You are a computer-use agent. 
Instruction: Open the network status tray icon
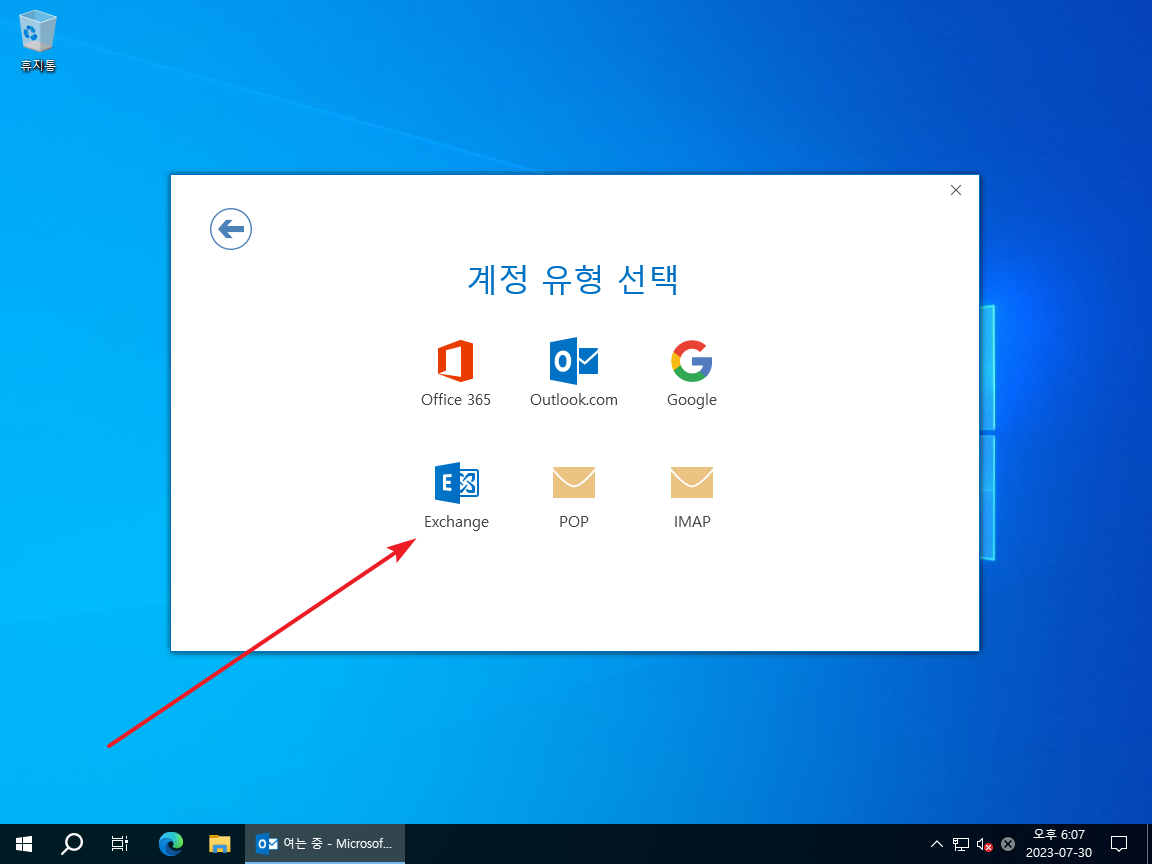[x=961, y=844]
